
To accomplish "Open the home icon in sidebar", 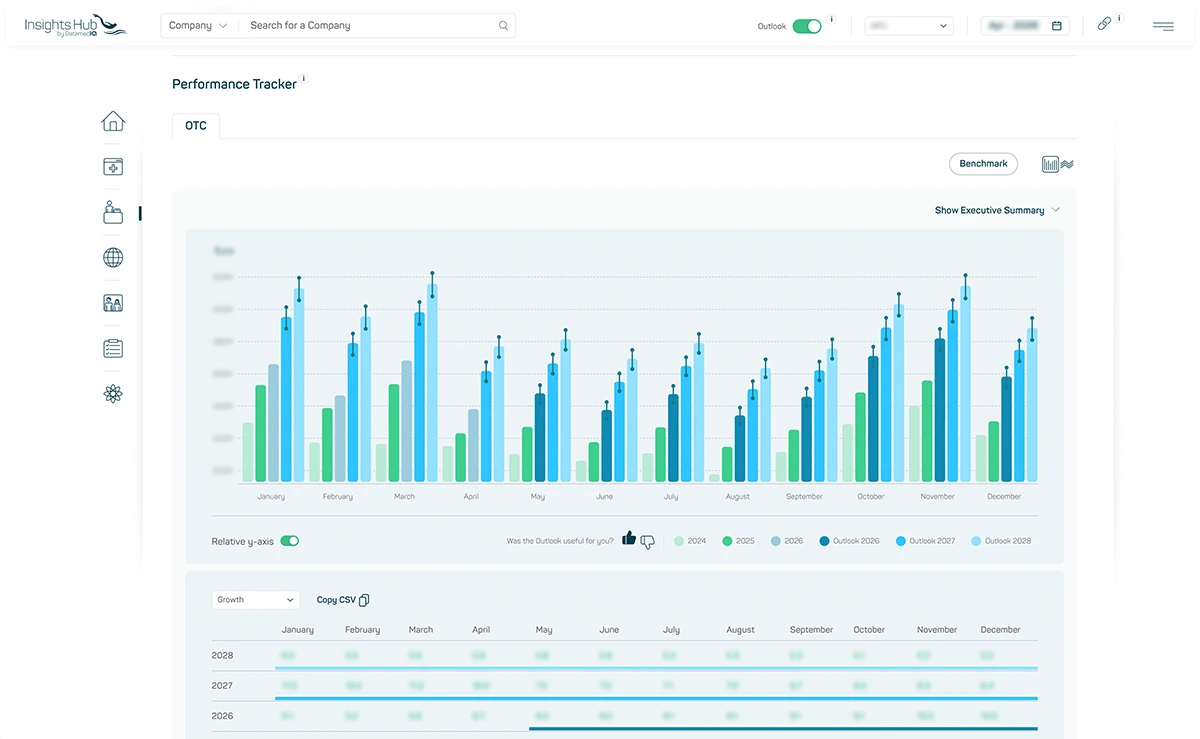I will [113, 121].
